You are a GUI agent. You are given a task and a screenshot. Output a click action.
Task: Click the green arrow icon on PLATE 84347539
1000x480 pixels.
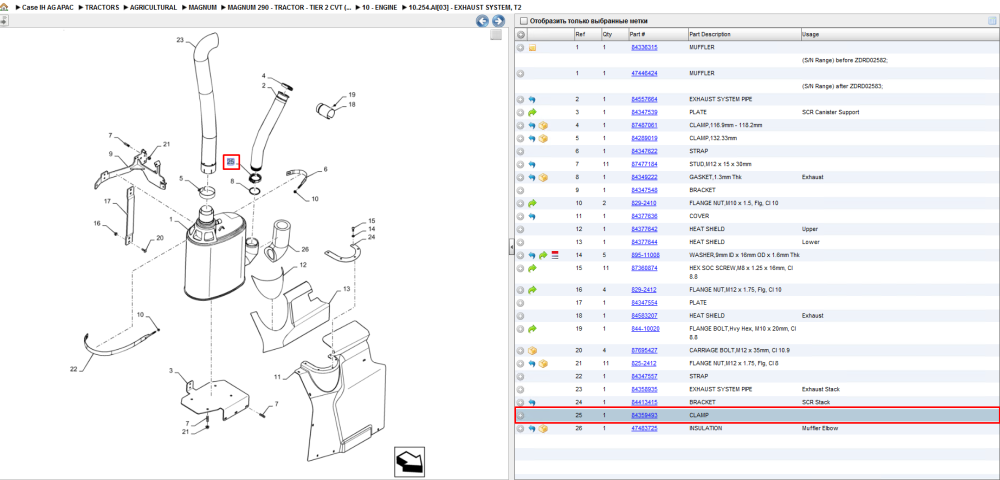coord(532,112)
